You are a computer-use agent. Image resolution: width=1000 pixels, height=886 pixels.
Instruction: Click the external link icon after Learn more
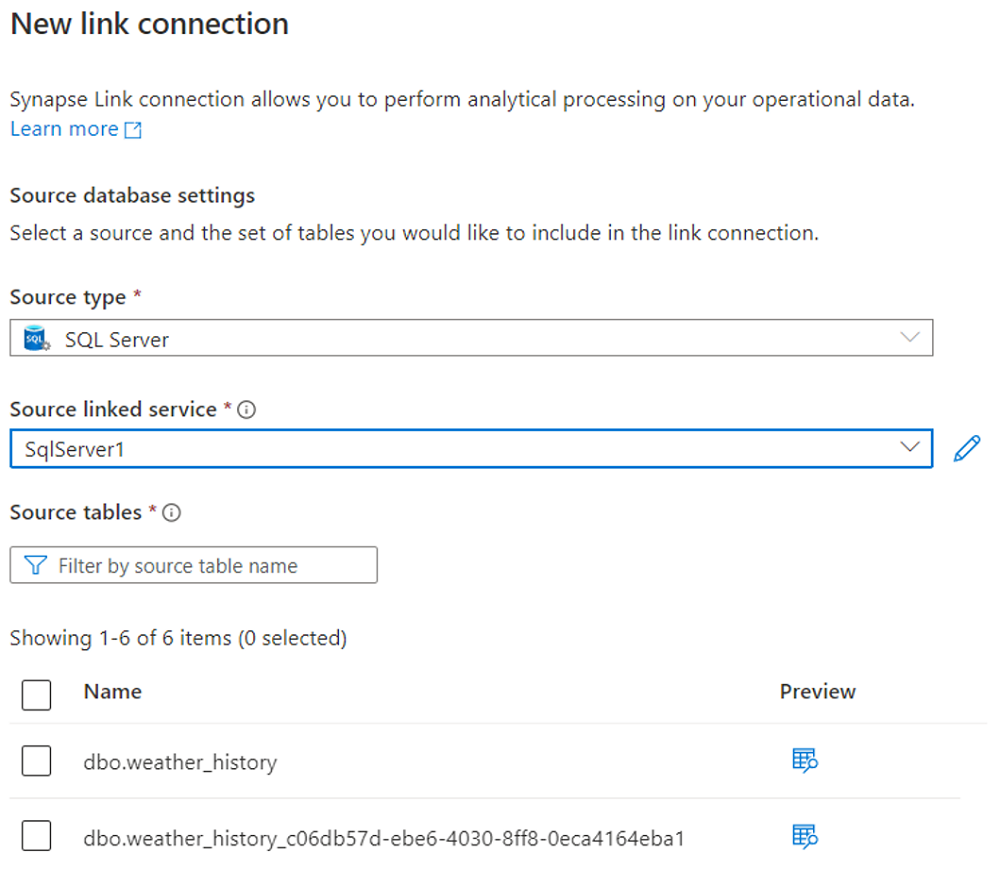click(135, 128)
